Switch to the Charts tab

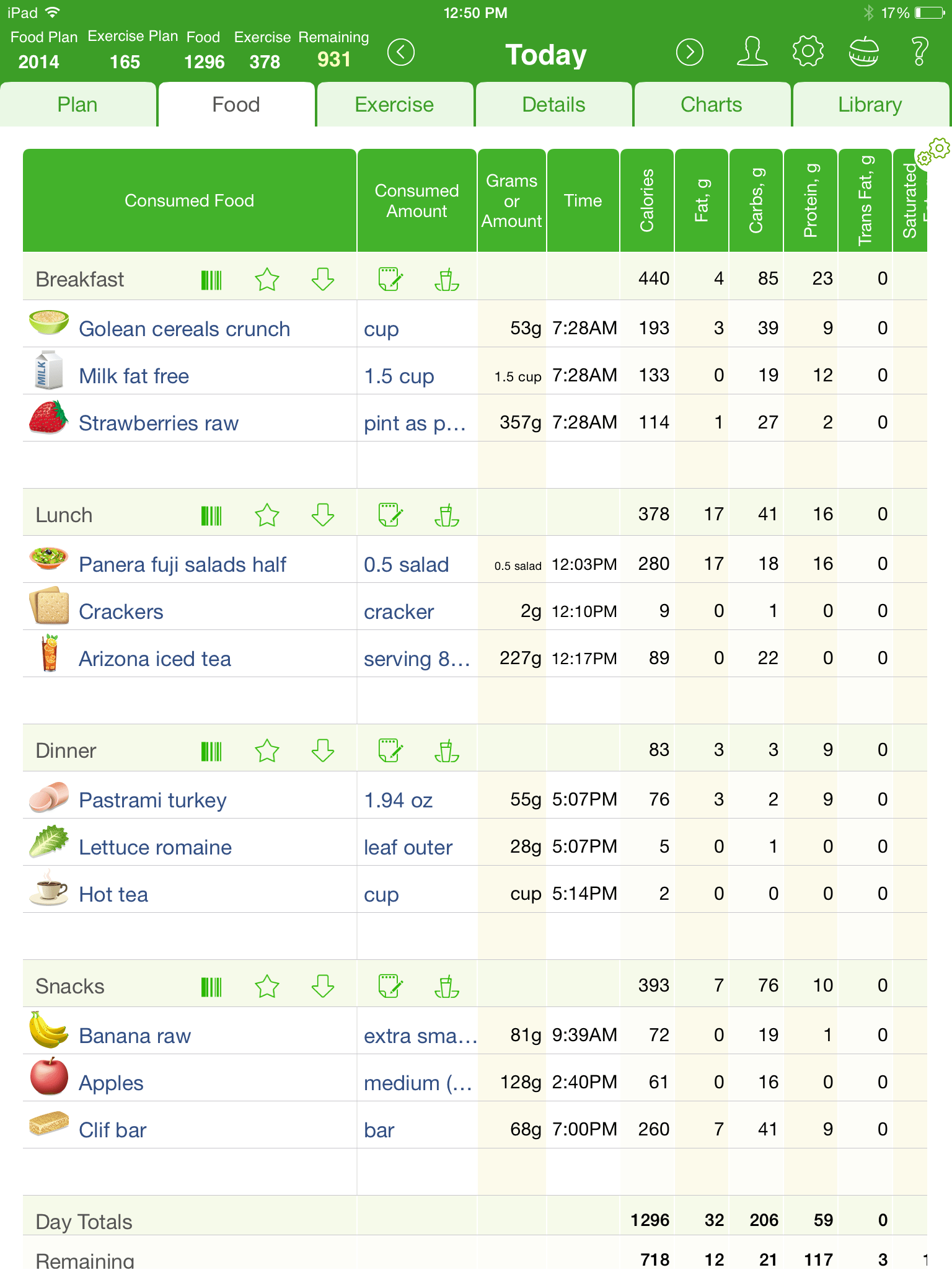pos(711,104)
